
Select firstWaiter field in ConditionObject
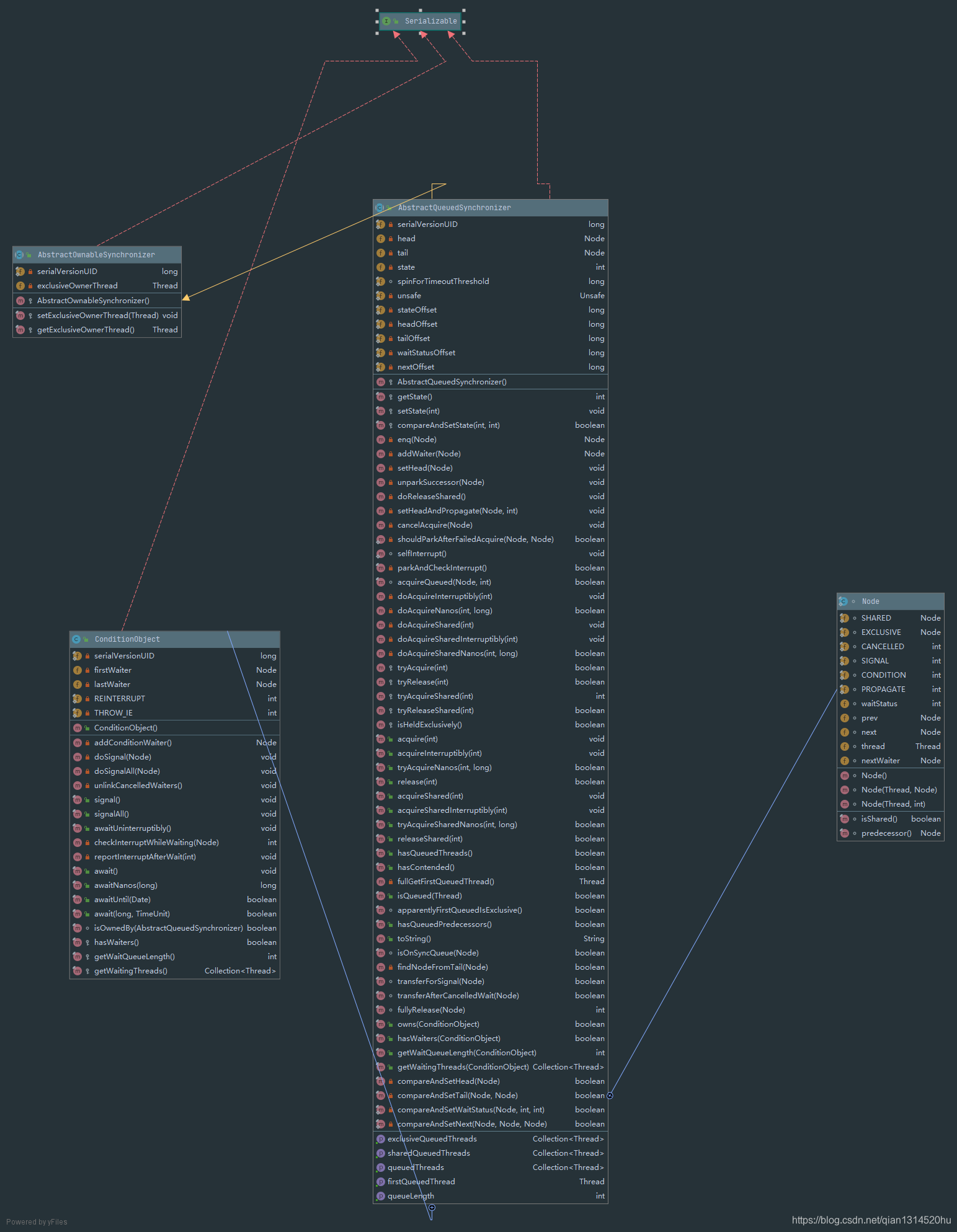tap(174, 670)
